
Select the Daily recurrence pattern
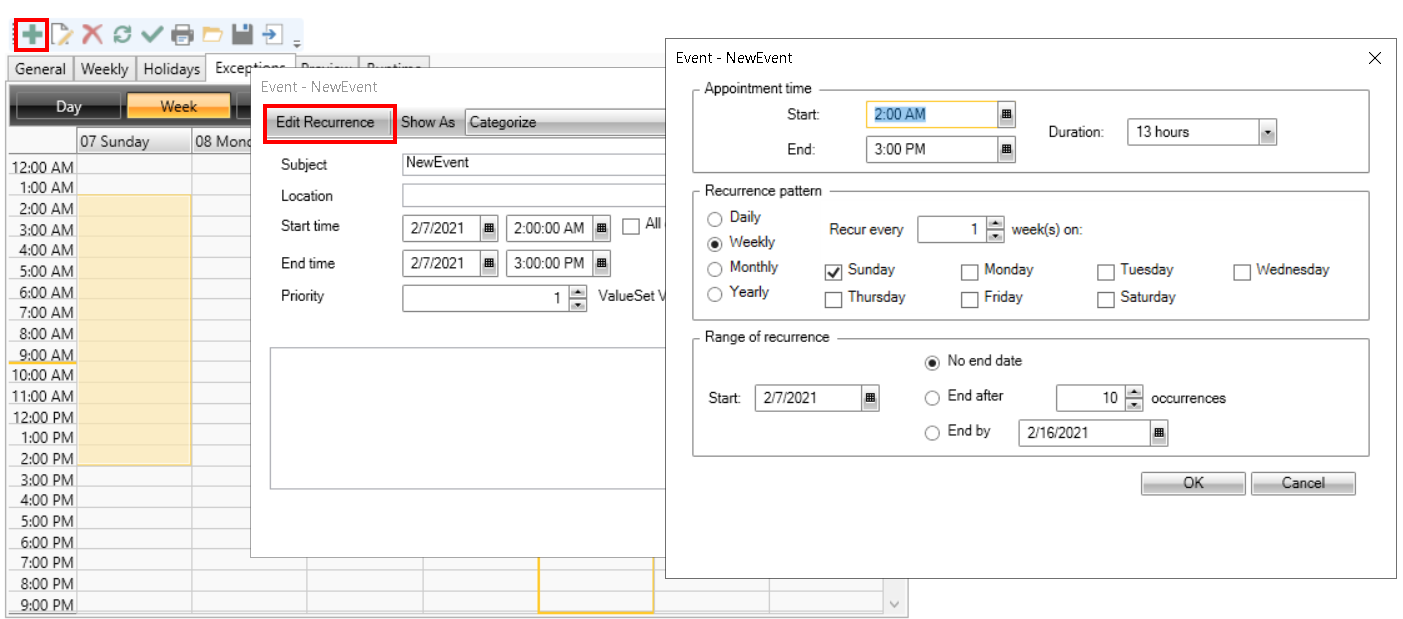click(714, 218)
